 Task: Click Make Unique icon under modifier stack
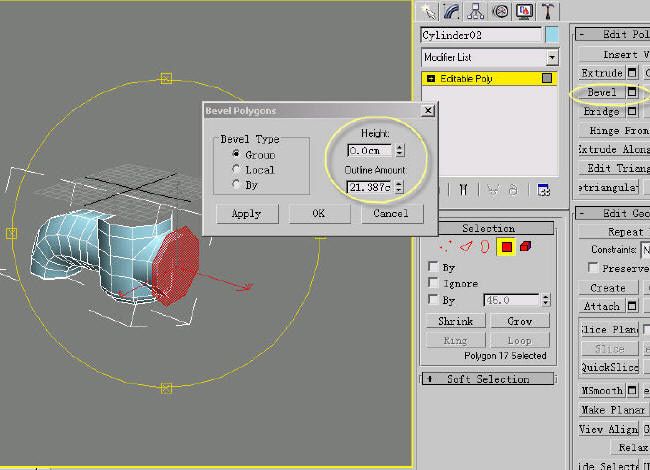coord(493,190)
